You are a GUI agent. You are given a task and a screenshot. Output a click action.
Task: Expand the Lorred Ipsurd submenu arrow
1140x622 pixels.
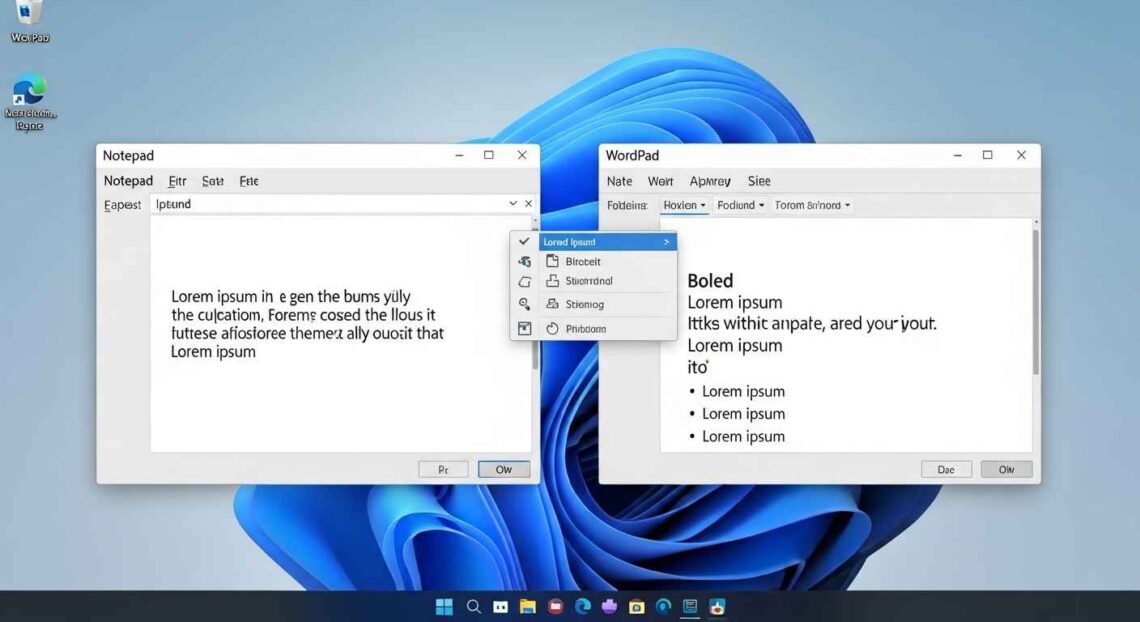[x=667, y=242]
